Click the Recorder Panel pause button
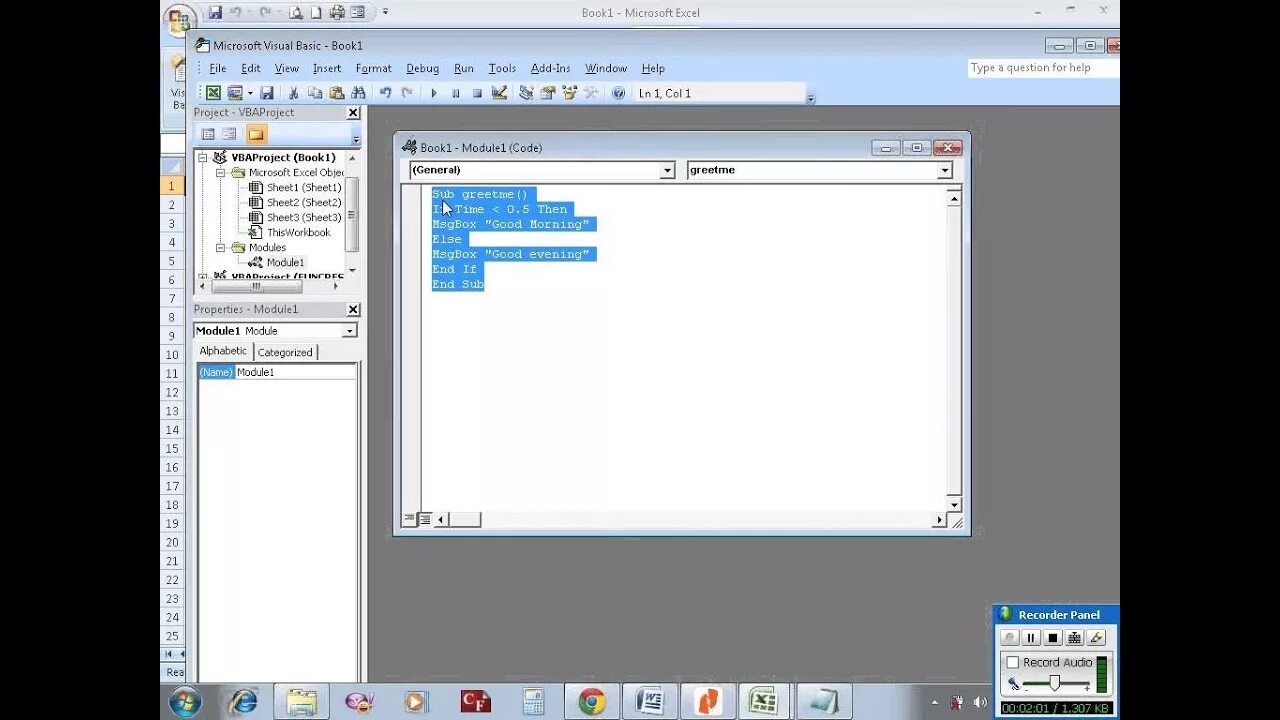Screen dimensions: 1280x720 point(1031,638)
